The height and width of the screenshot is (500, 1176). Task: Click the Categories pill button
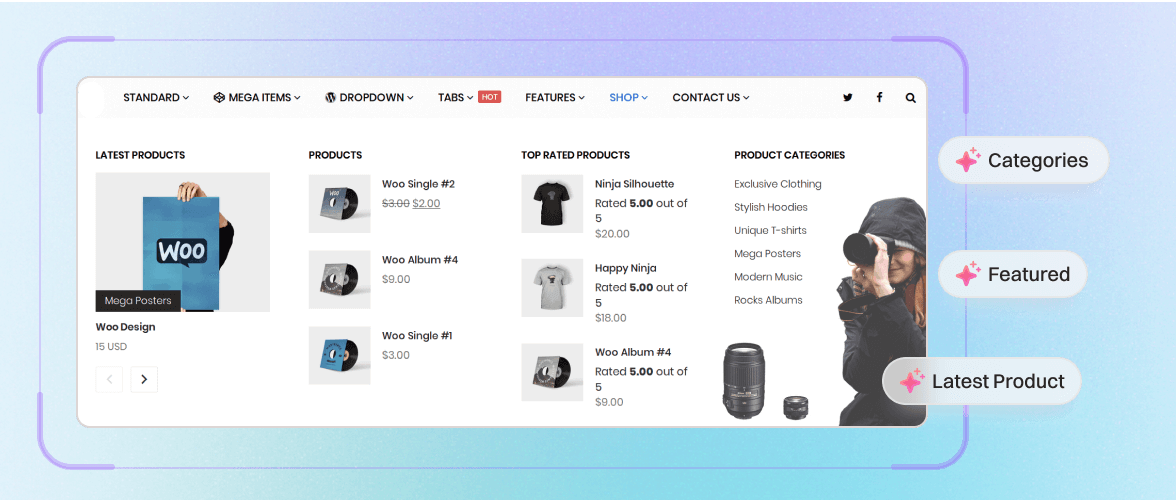pyautogui.click(x=1024, y=160)
